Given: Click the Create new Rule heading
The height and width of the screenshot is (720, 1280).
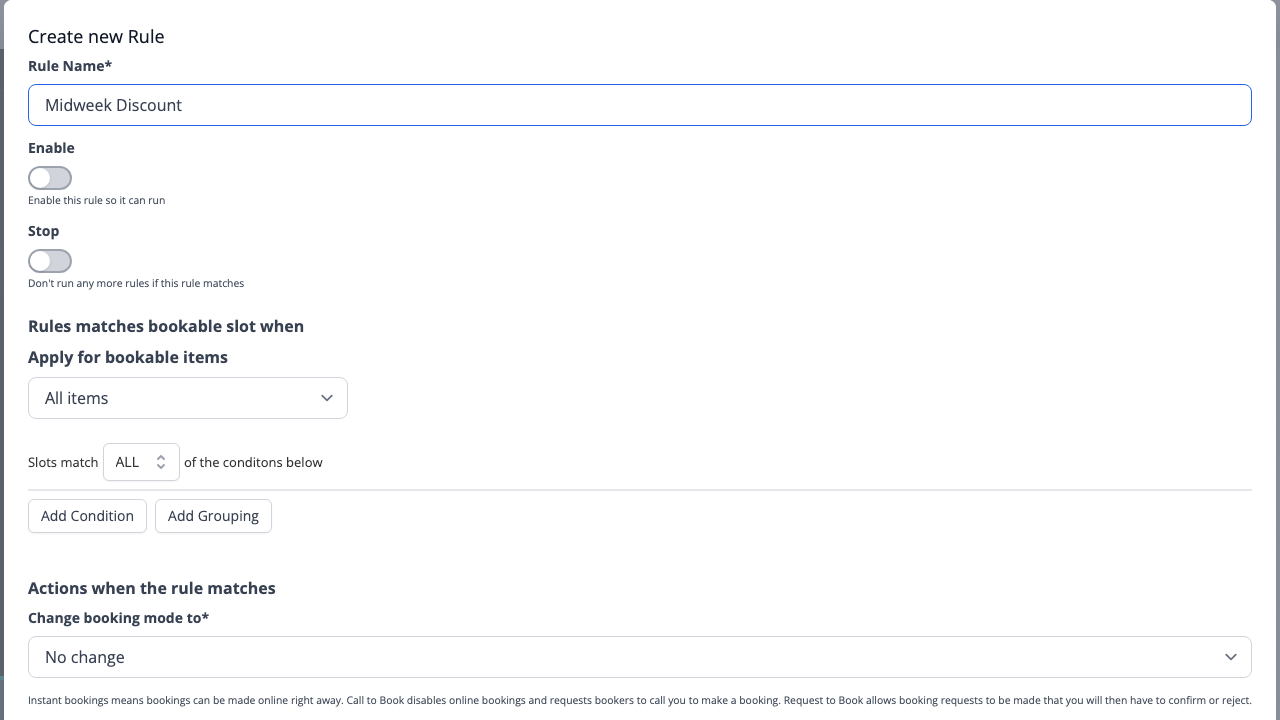Looking at the screenshot, I should (x=97, y=36).
